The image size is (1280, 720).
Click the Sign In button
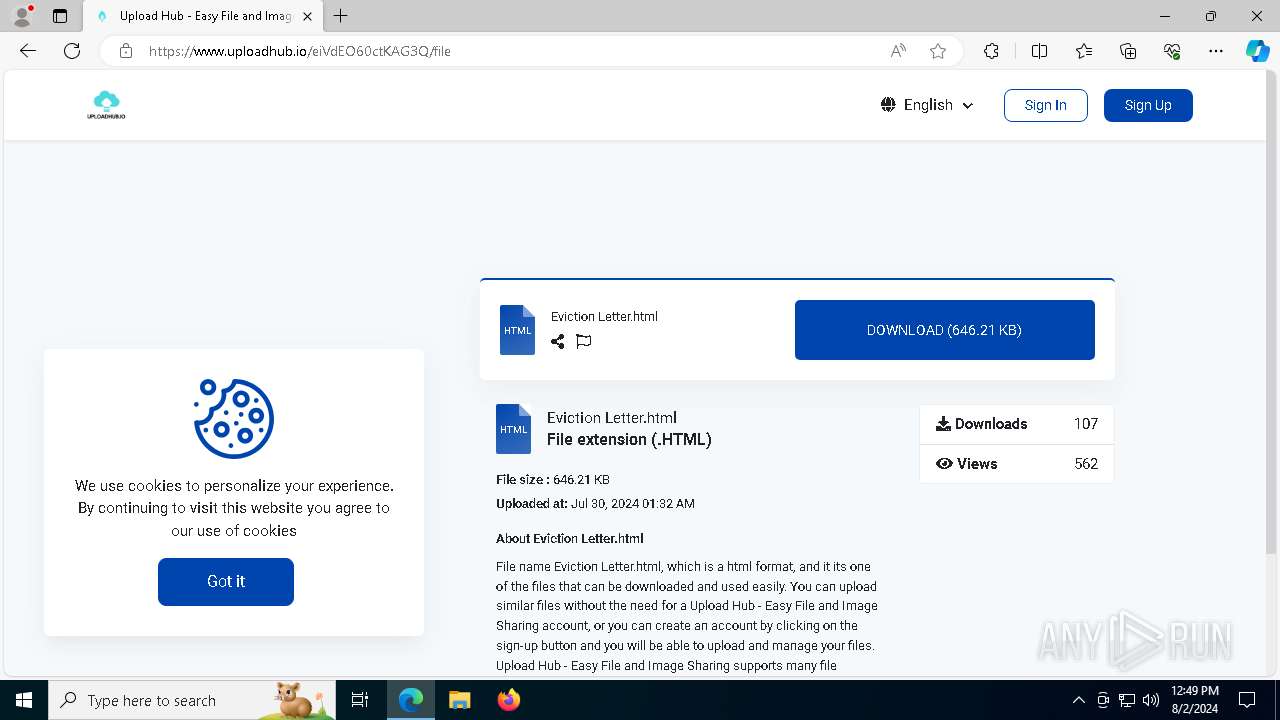pyautogui.click(x=1045, y=105)
